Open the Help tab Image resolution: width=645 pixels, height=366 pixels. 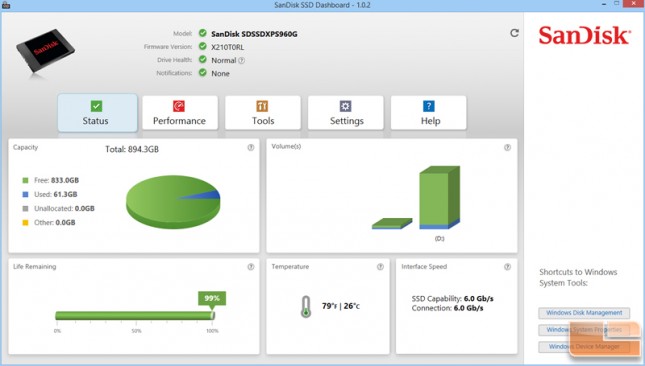coord(429,113)
